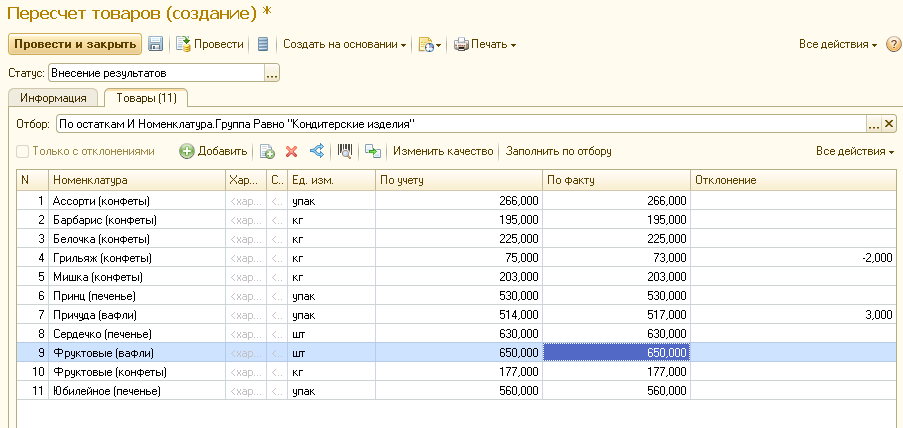Select the Барбарис (конфеты) row
Image resolution: width=903 pixels, height=428 pixels.
(x=457, y=219)
